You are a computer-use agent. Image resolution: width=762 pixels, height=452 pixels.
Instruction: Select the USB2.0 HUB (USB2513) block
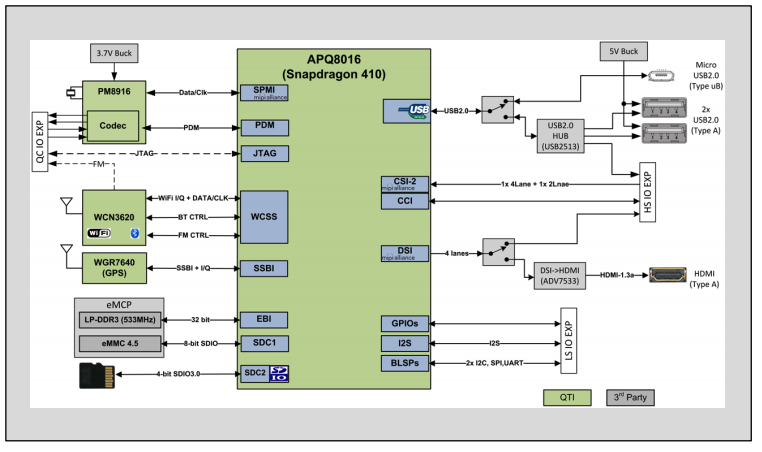[x=560, y=136]
